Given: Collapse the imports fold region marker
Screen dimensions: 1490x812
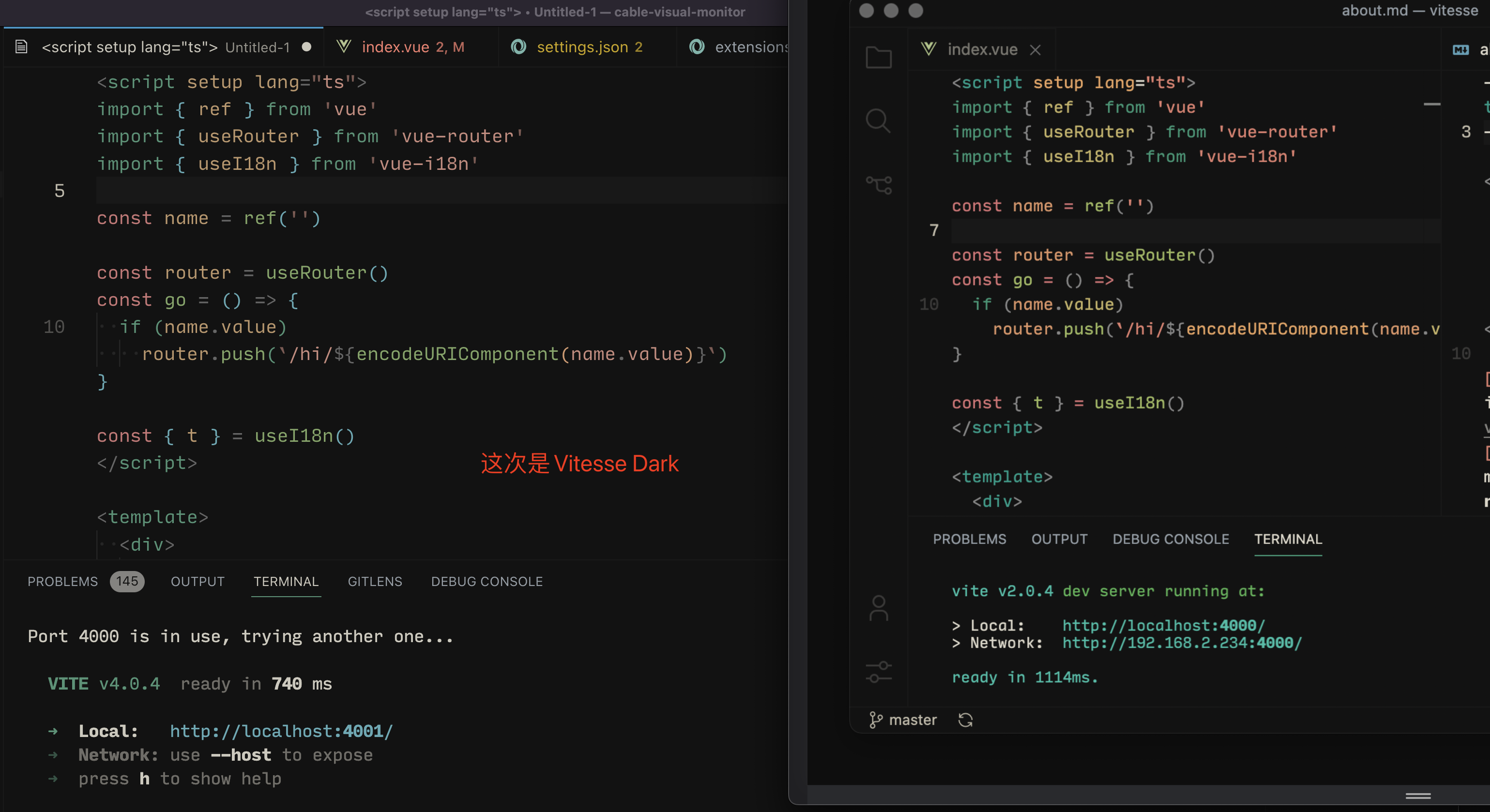Looking at the screenshot, I should point(1433,105).
